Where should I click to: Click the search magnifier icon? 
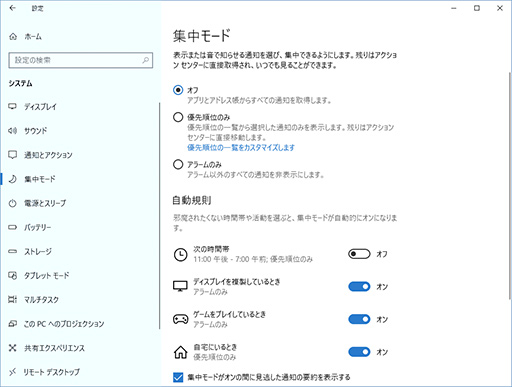click(145, 60)
